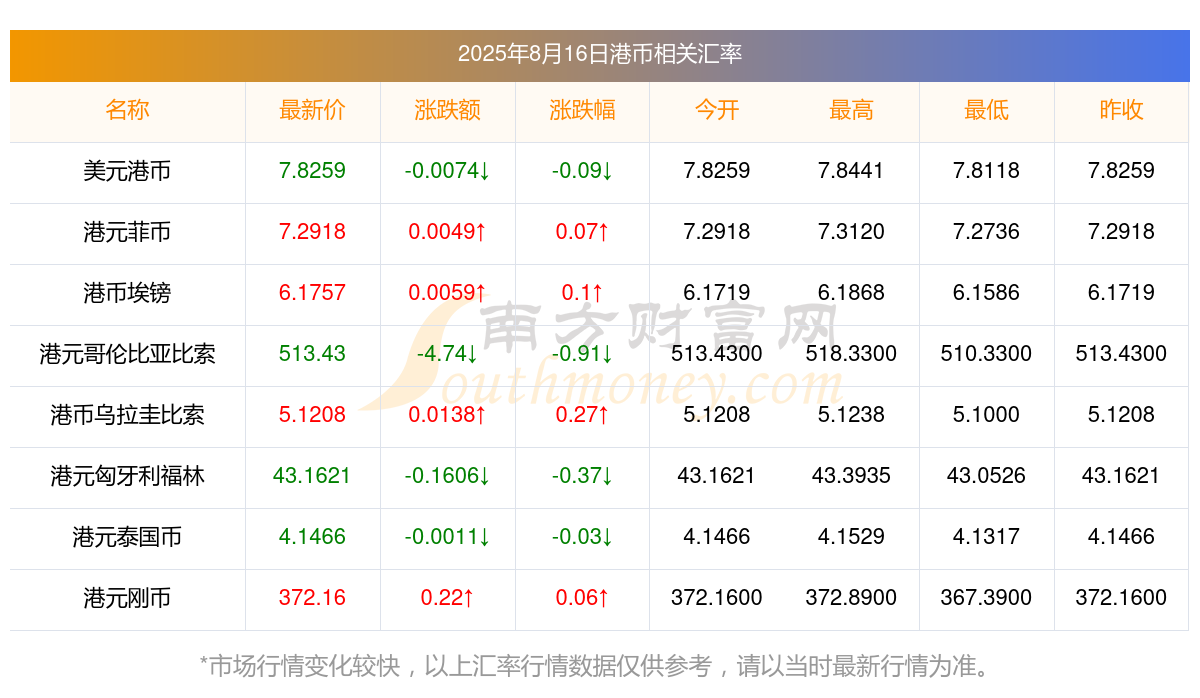Click change amount 0.0138↑
Viewport: 1200px width, 698px height.
[x=448, y=415]
